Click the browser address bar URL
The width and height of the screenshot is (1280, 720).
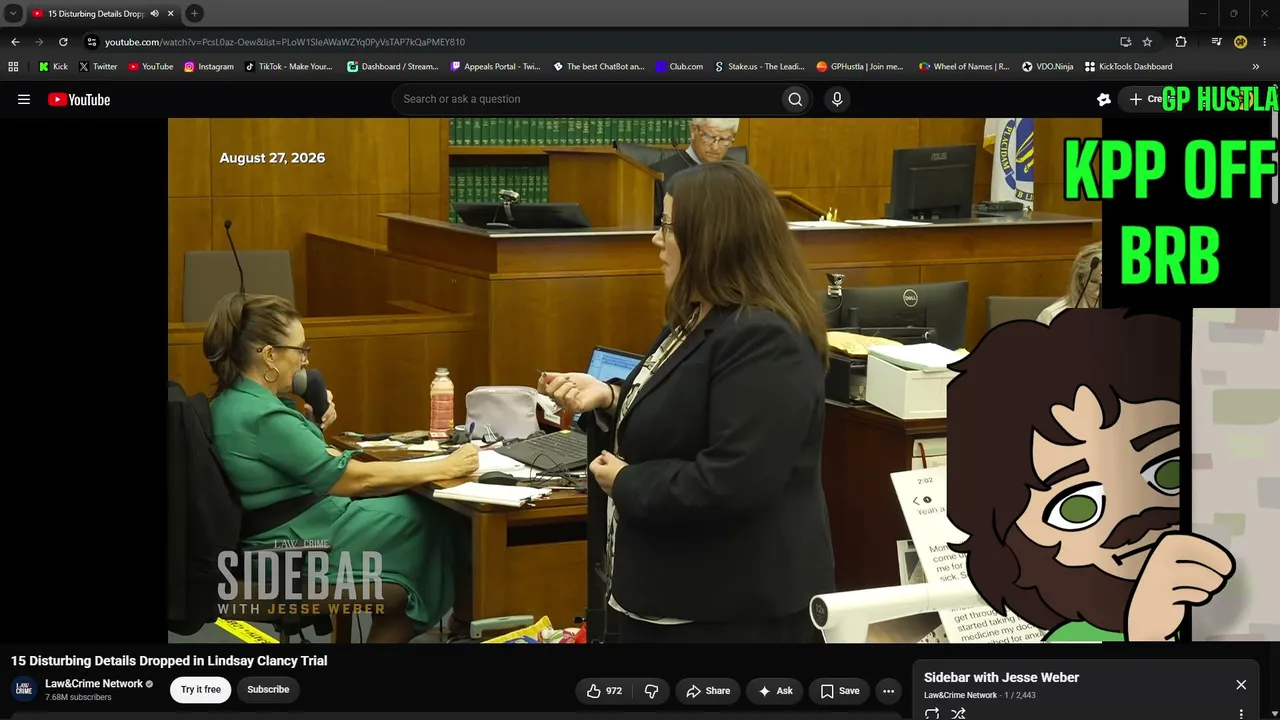[x=285, y=42]
